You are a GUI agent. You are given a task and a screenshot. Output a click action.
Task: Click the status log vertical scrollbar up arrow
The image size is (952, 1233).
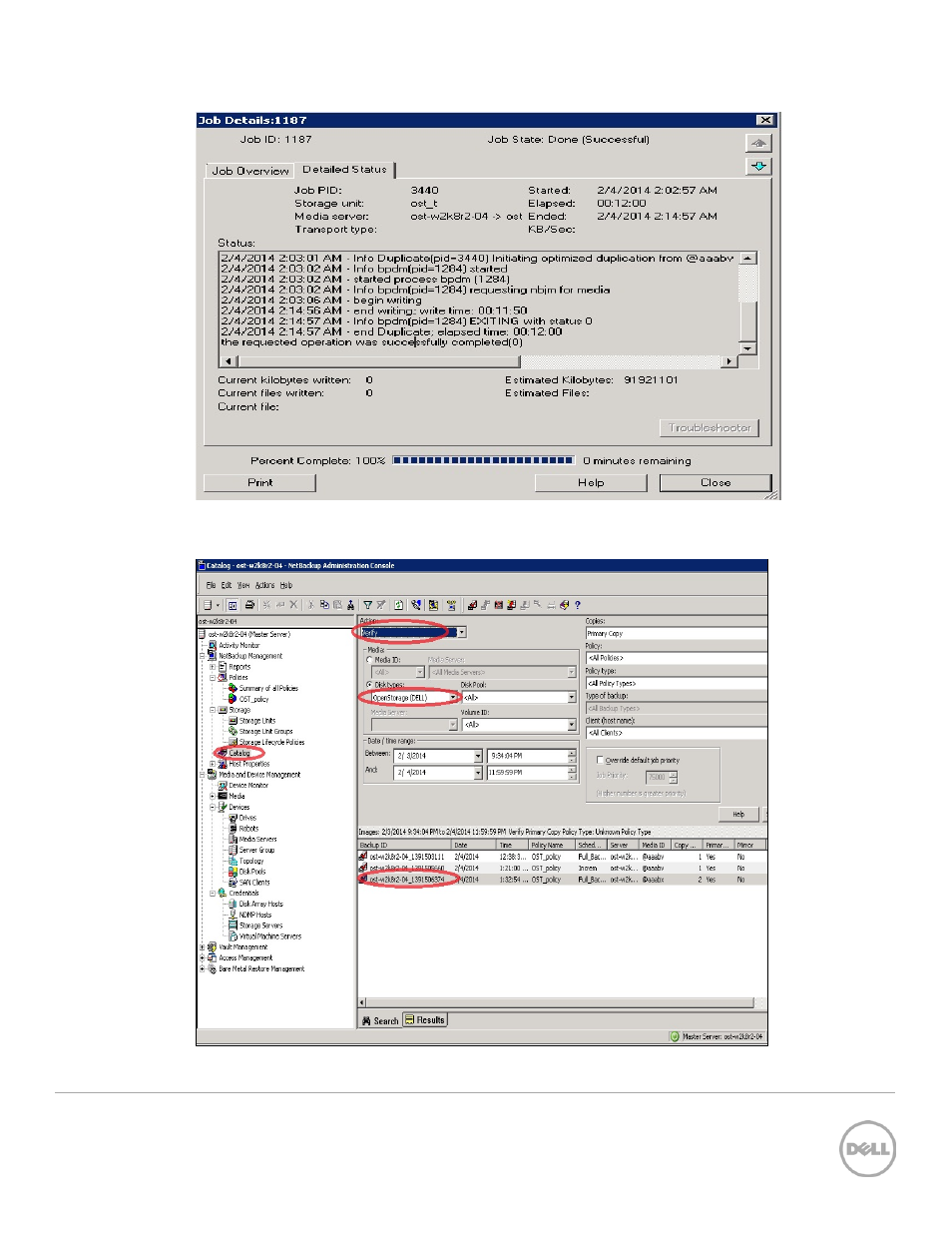748,258
